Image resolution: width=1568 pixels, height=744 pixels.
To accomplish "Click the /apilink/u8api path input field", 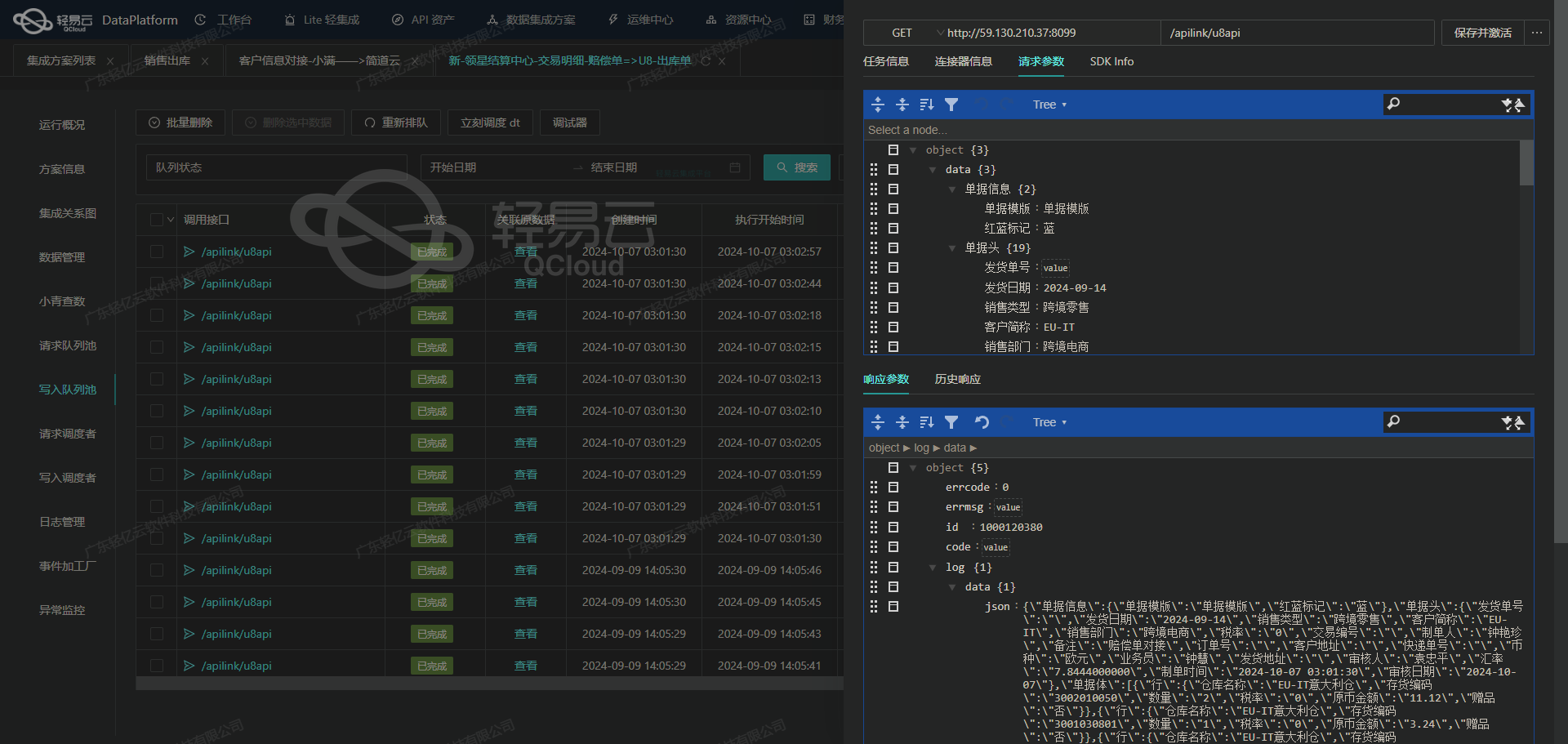I will pyautogui.click(x=1297, y=33).
